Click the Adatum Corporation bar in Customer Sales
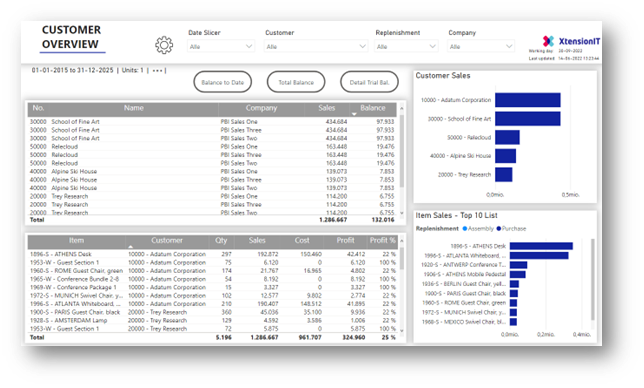This screenshot has height=388, width=644. (528, 100)
